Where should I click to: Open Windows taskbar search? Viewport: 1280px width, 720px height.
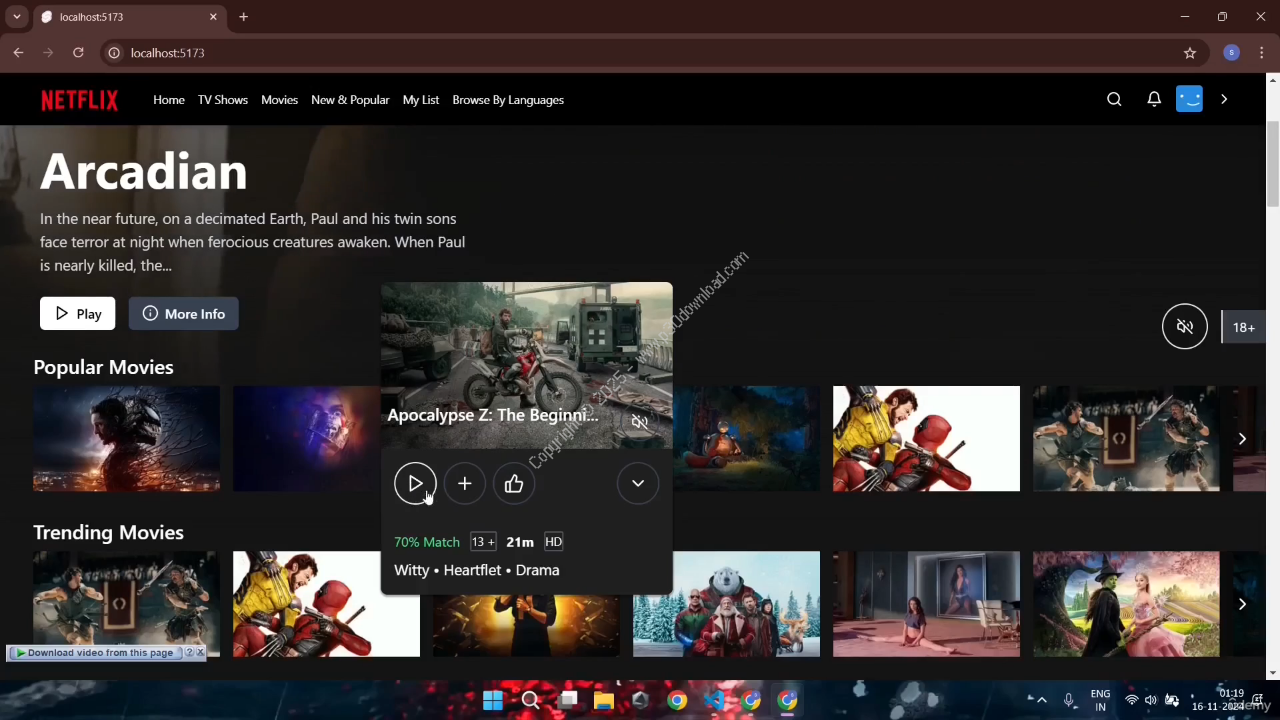530,700
